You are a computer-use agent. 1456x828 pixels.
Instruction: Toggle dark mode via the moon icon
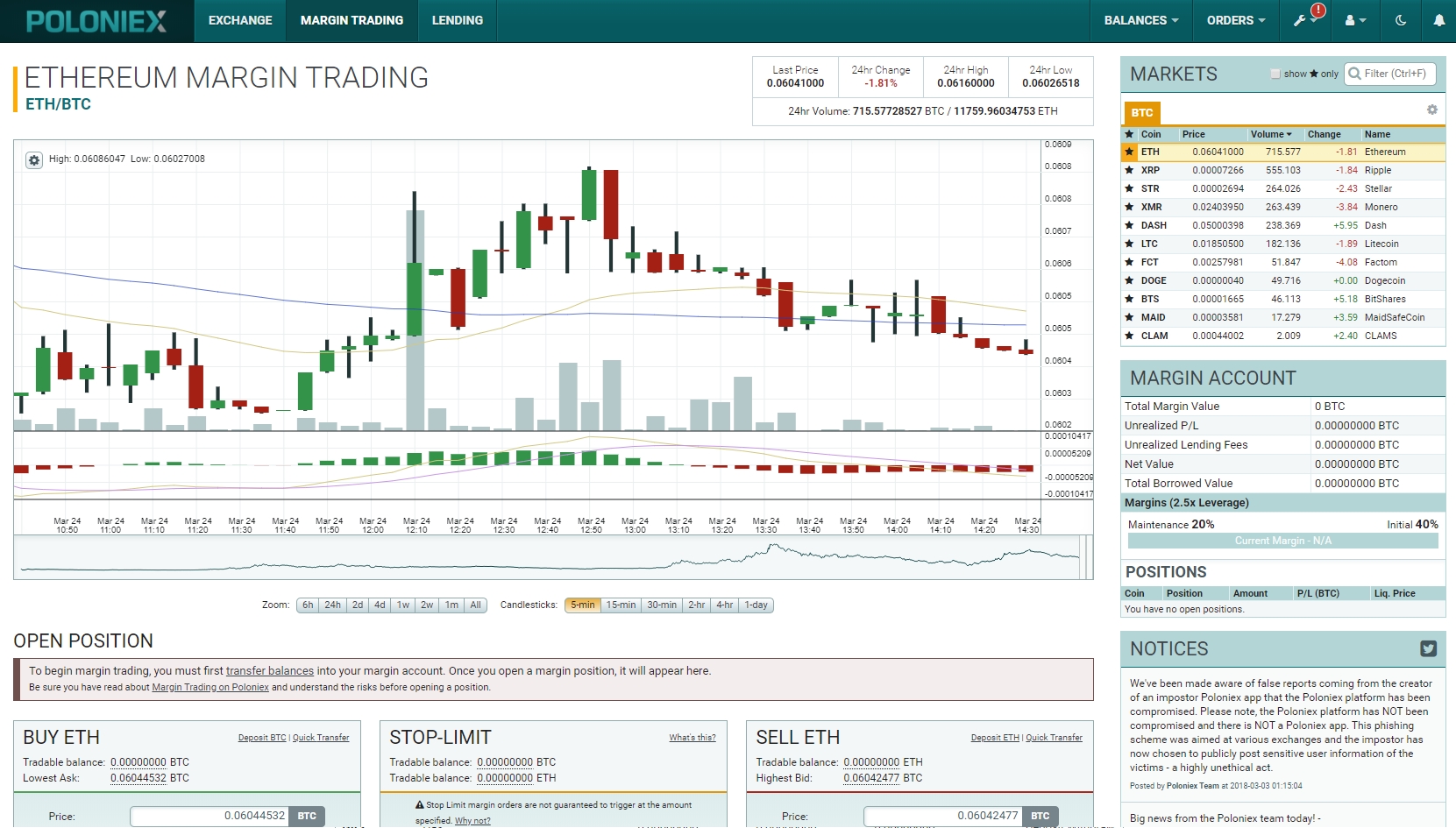tap(1400, 19)
